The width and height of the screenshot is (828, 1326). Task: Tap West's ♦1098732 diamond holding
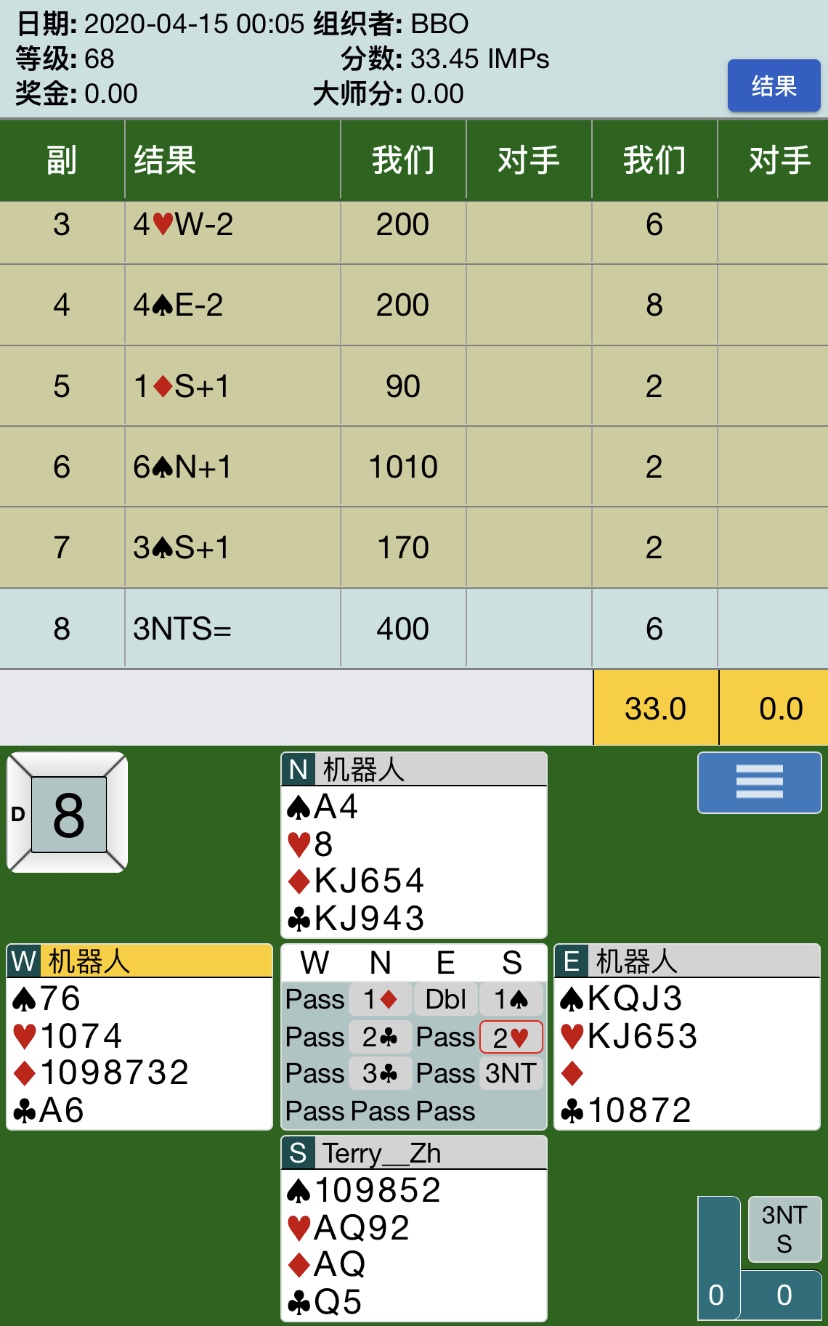(101, 1073)
